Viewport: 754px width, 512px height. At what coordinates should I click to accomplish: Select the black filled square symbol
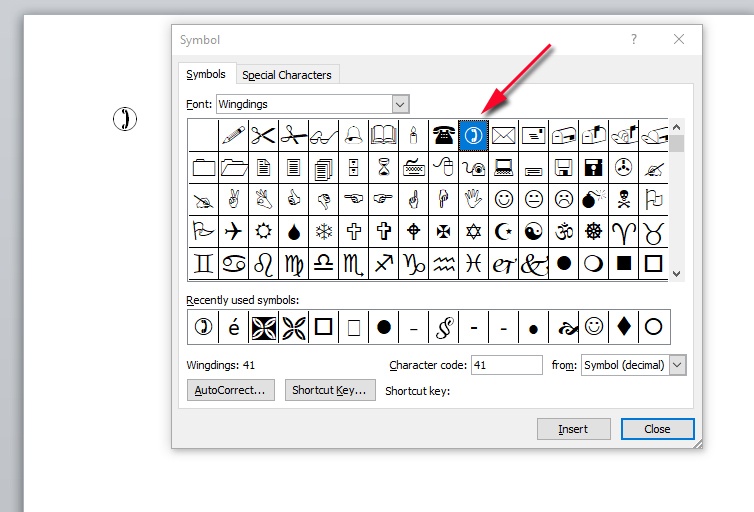pos(624,263)
